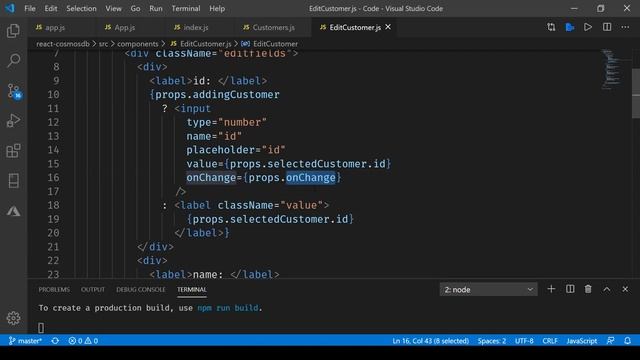The height and width of the screenshot is (360, 640).
Task: Click the master branch indicator
Action: pyautogui.click(x=25, y=340)
